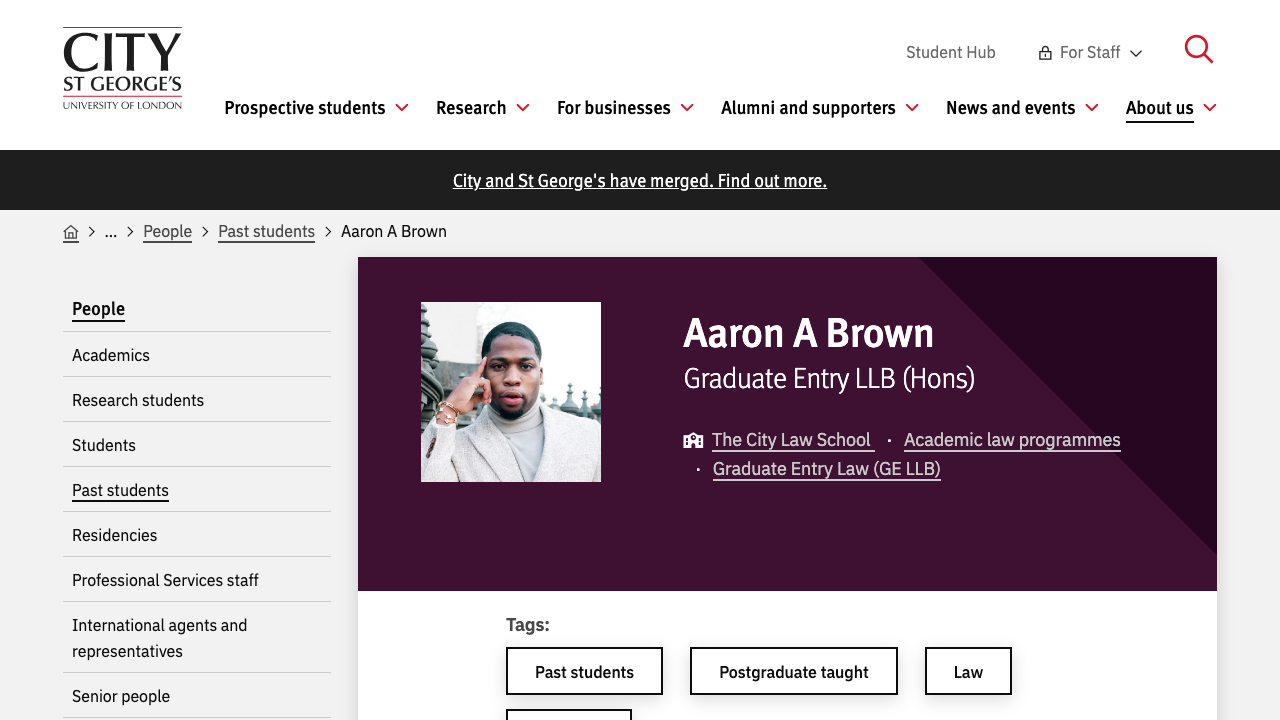Viewport: 1280px width, 720px height.
Task: Click the briefcase icon next to For Staff
Action: (x=1043, y=51)
